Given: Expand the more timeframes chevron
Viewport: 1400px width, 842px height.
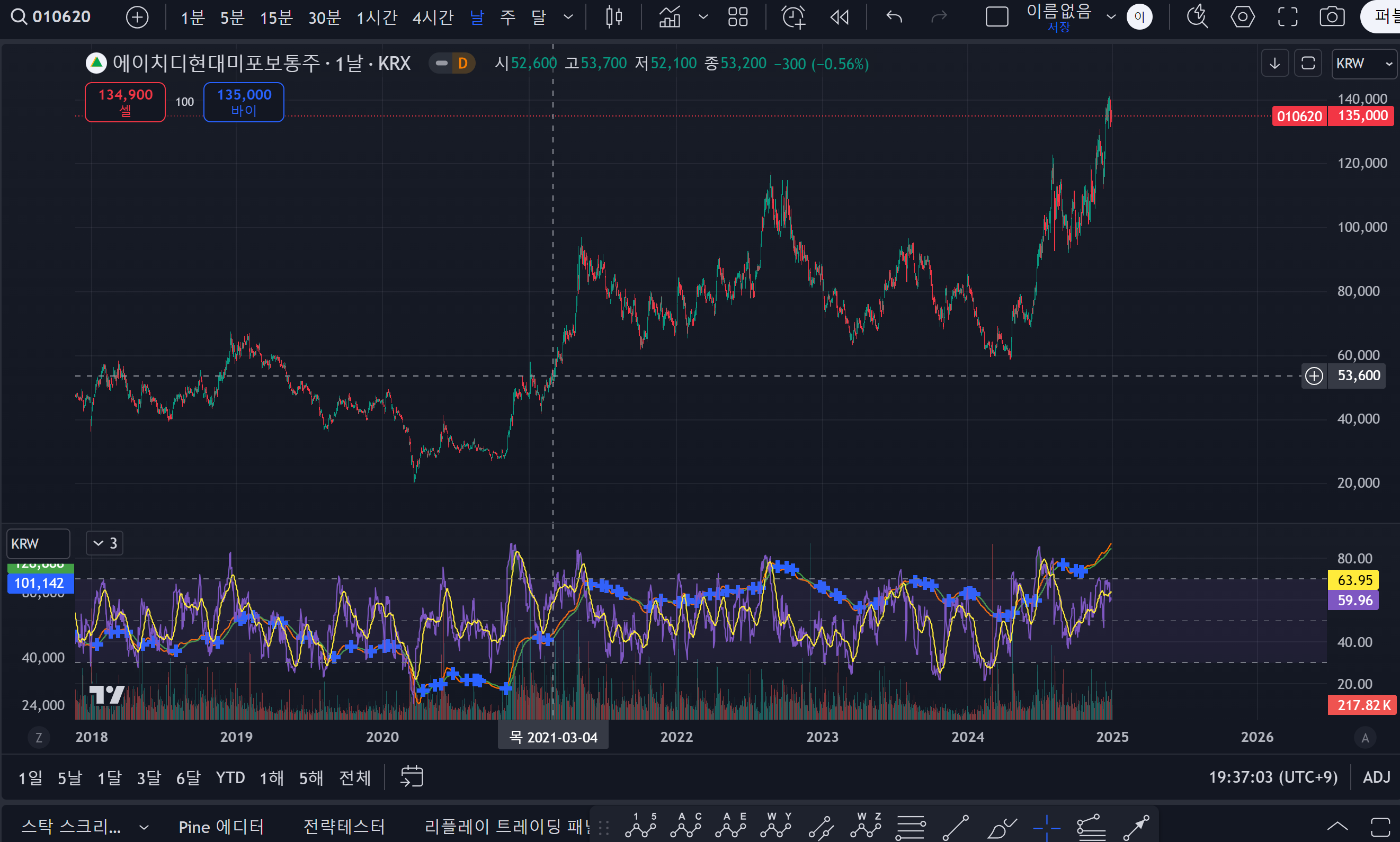Looking at the screenshot, I should pos(568,17).
